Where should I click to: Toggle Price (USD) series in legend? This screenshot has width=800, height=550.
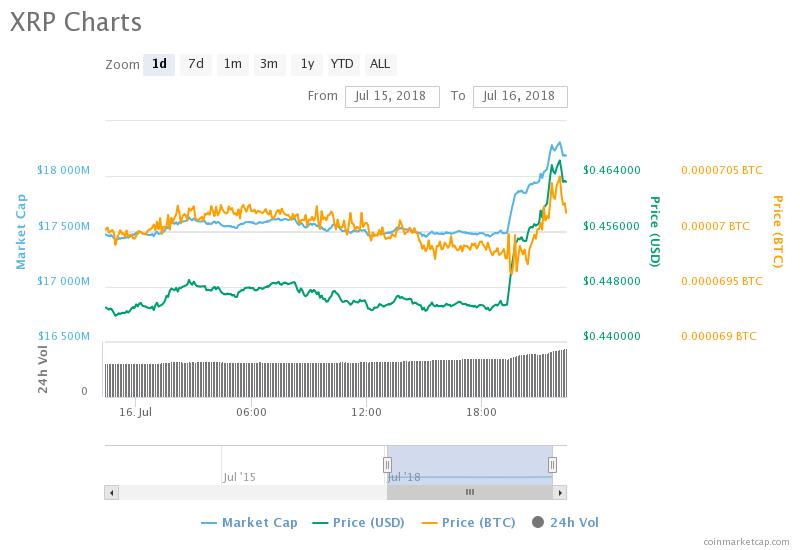click(x=358, y=522)
